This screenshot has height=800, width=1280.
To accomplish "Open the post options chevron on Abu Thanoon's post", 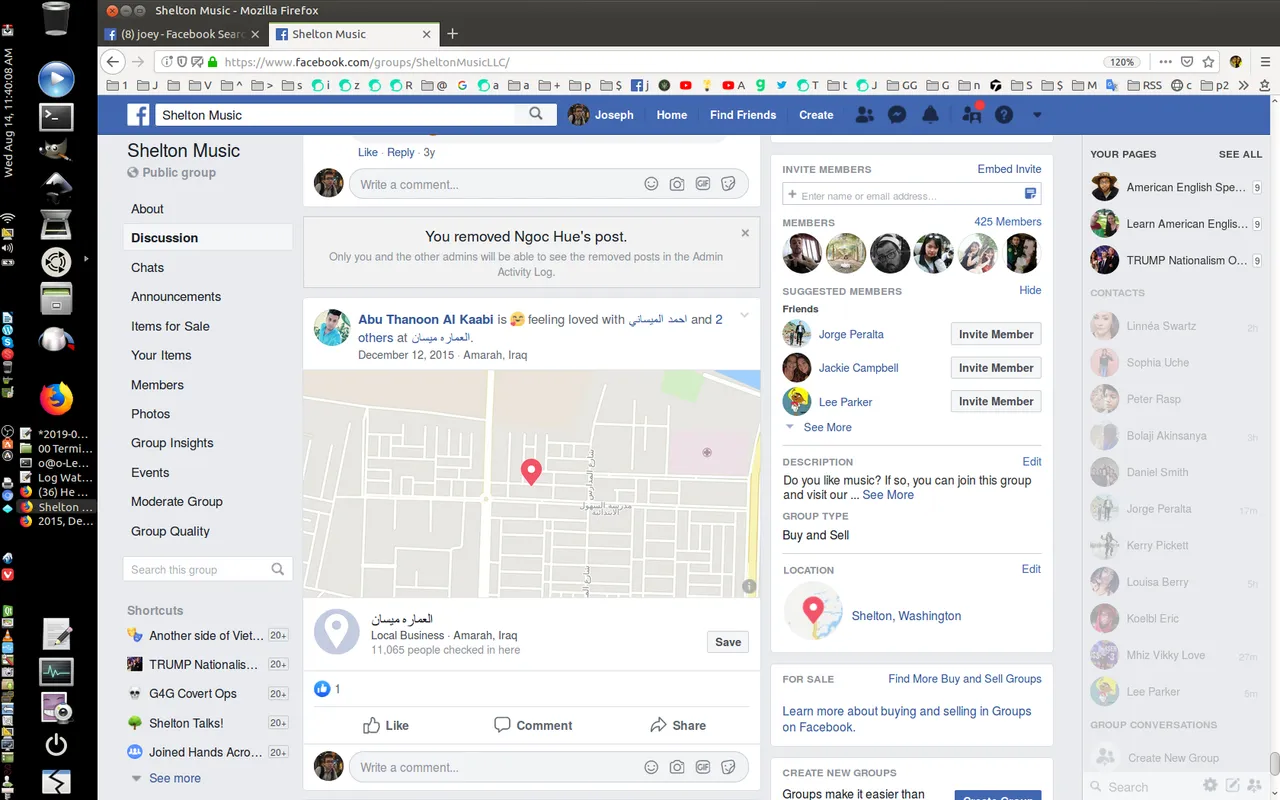I will pyautogui.click(x=744, y=316).
